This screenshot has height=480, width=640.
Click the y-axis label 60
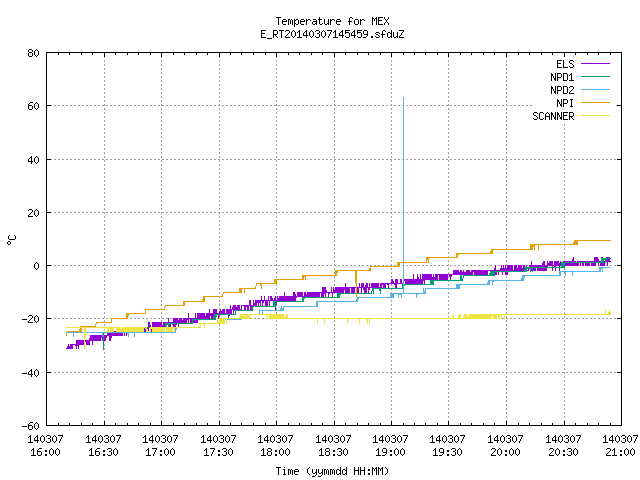click(33, 106)
